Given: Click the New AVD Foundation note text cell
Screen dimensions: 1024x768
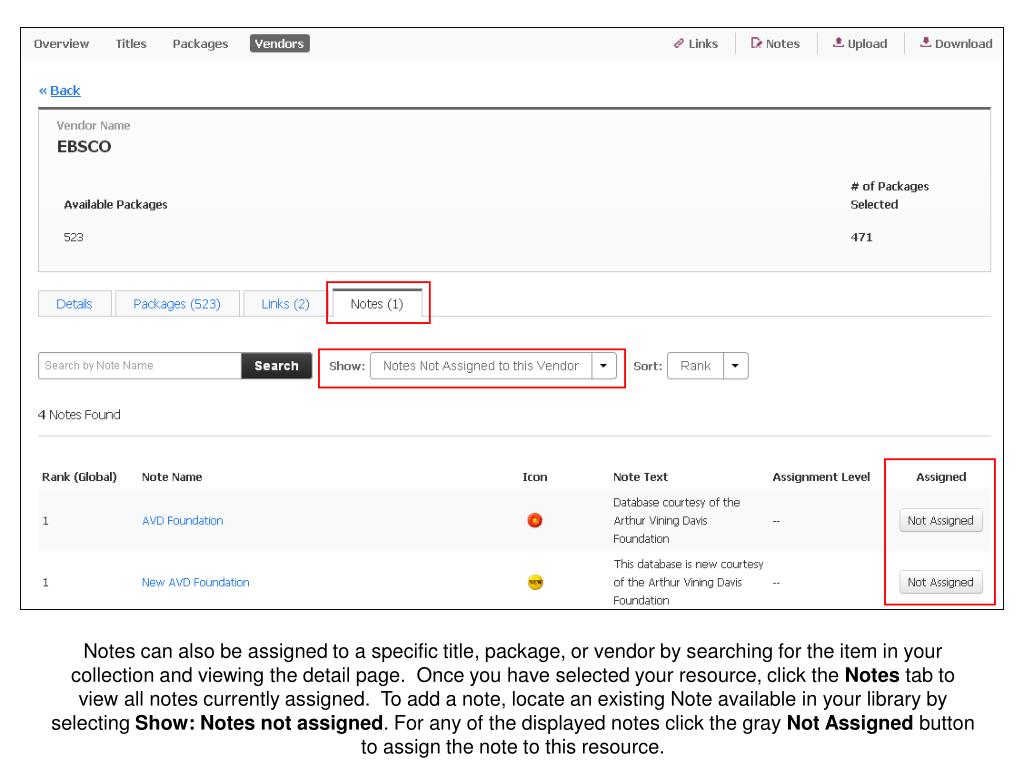Looking at the screenshot, I should (688, 582).
